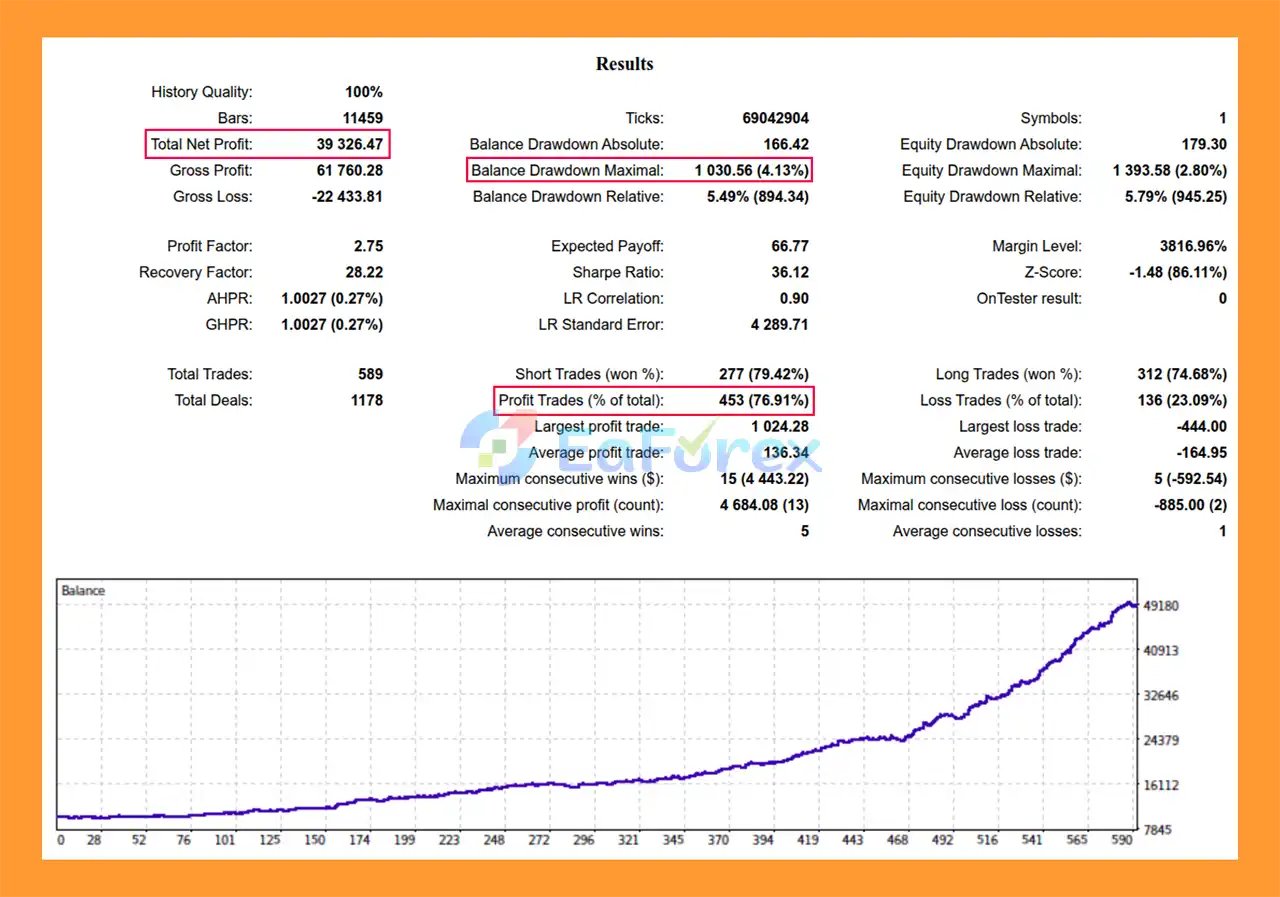Select the highlighted Profit Trades box
This screenshot has width=1280, height=897.
pos(654,400)
